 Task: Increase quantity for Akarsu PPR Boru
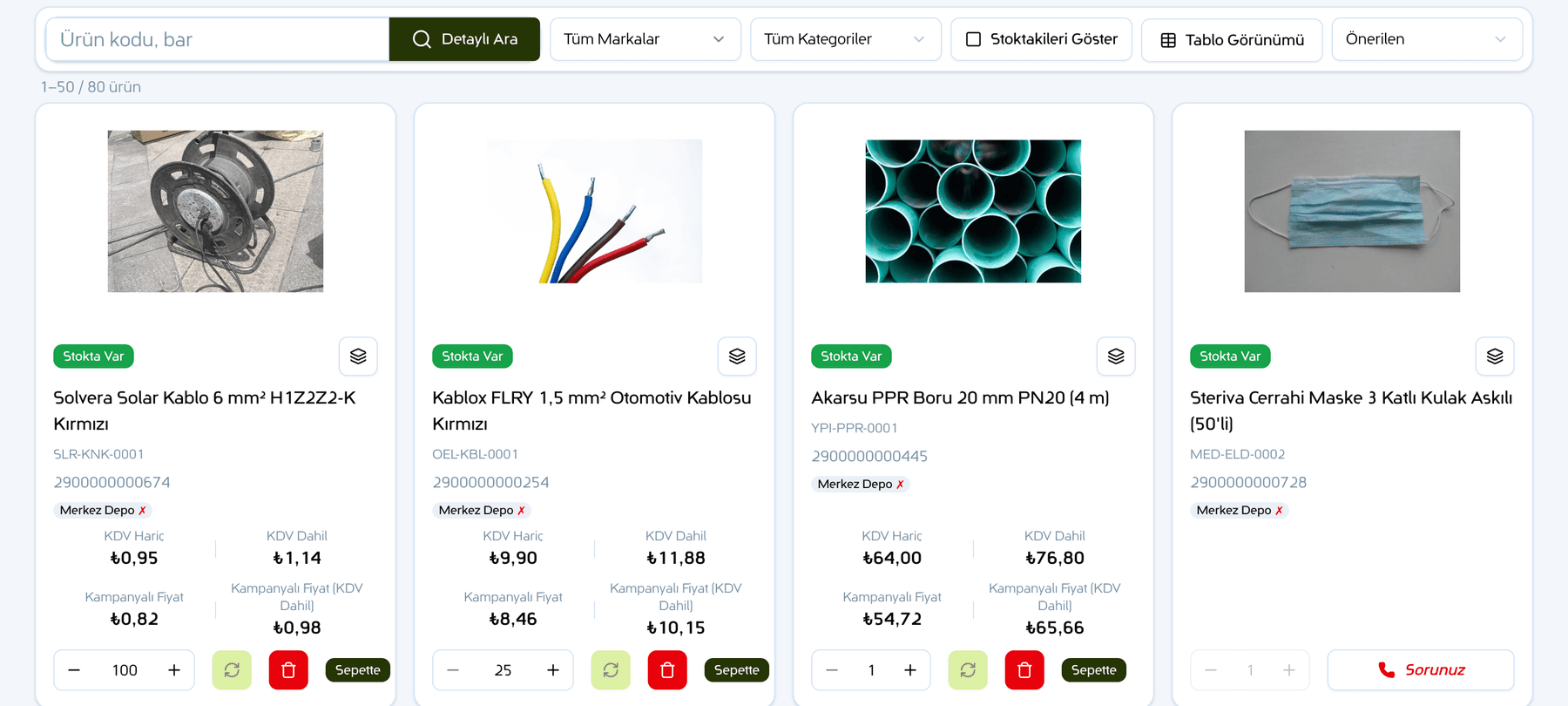pyautogui.click(x=910, y=670)
